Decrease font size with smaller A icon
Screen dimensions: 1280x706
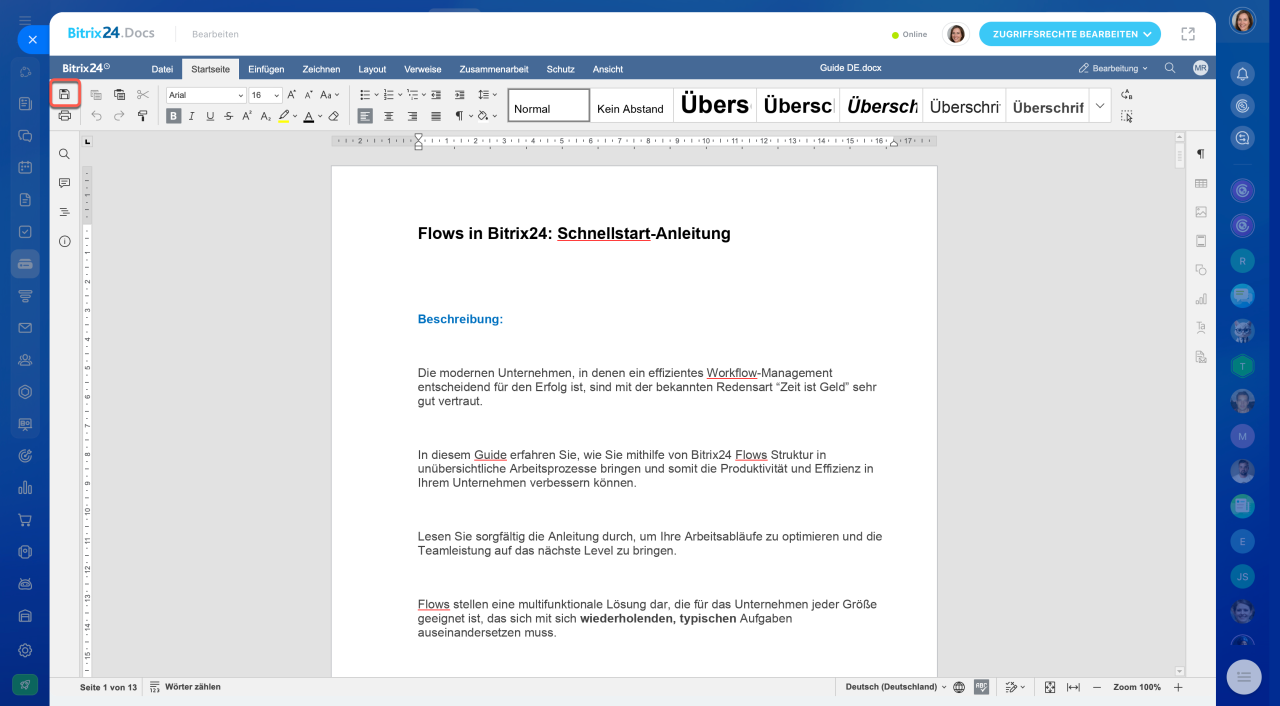click(x=308, y=95)
